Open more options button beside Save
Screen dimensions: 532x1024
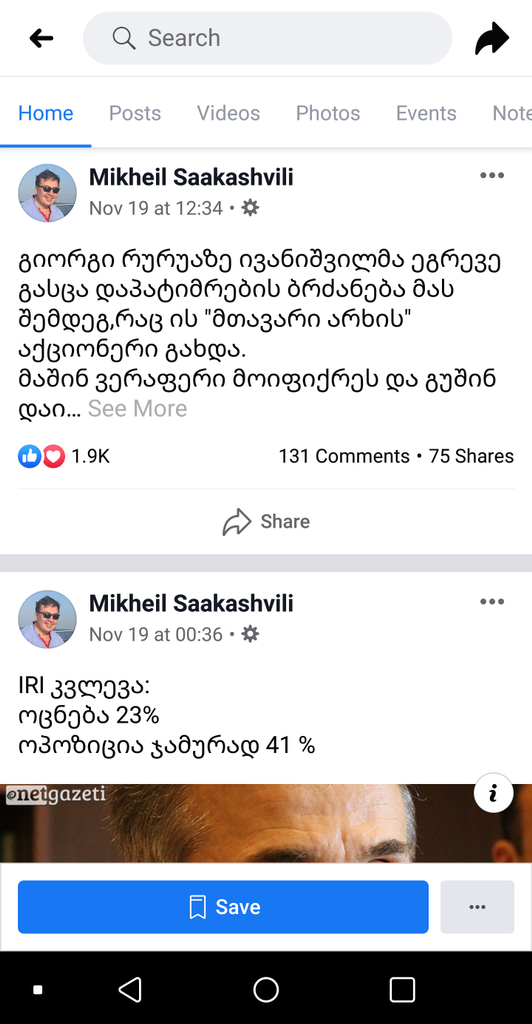click(x=477, y=907)
